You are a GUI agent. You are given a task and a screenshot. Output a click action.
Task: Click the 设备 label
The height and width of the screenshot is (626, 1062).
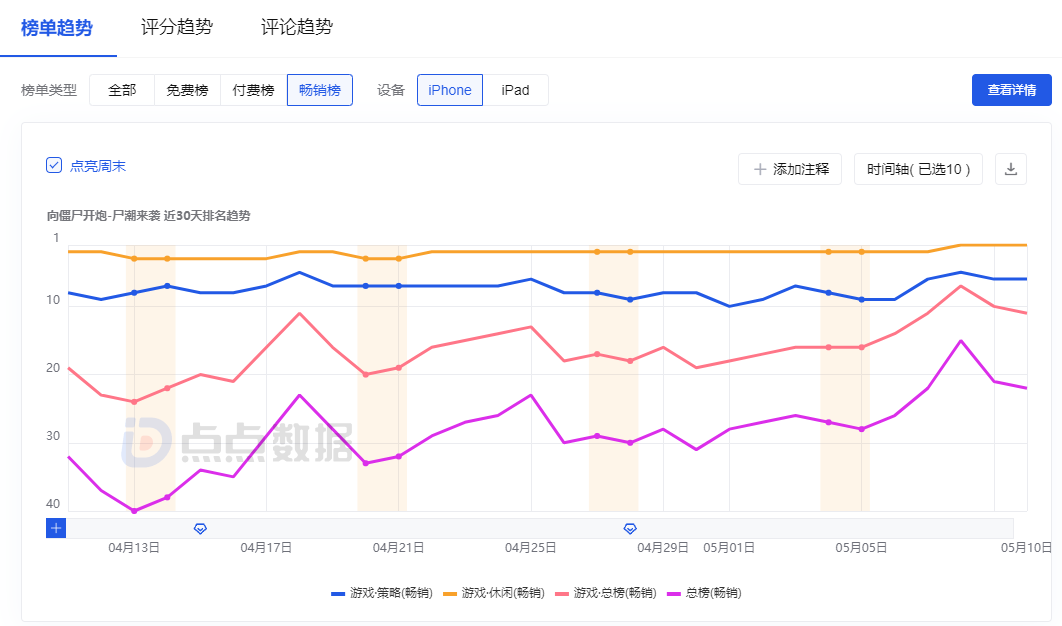391,90
